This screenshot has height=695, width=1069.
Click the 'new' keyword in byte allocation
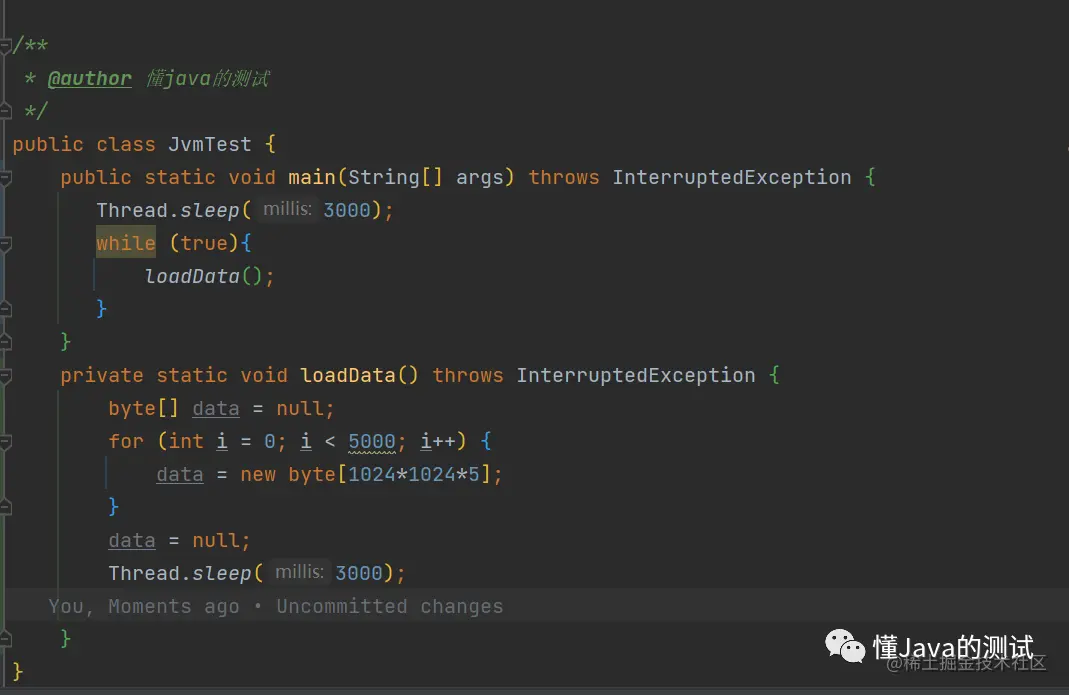[x=258, y=474]
